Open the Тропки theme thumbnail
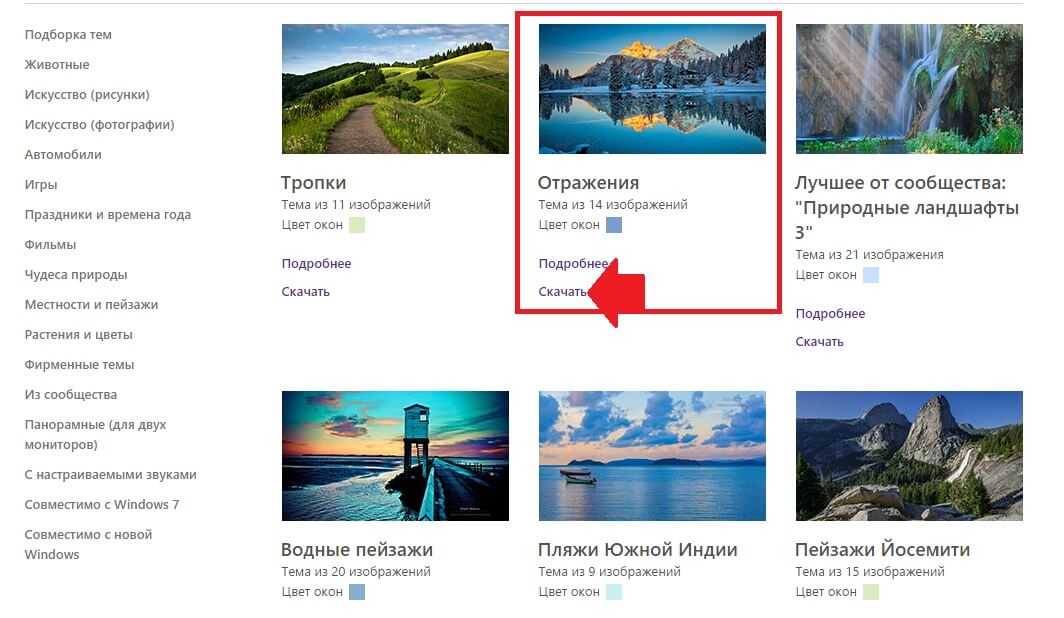Image resolution: width=1064 pixels, height=618 pixels. 395,89
